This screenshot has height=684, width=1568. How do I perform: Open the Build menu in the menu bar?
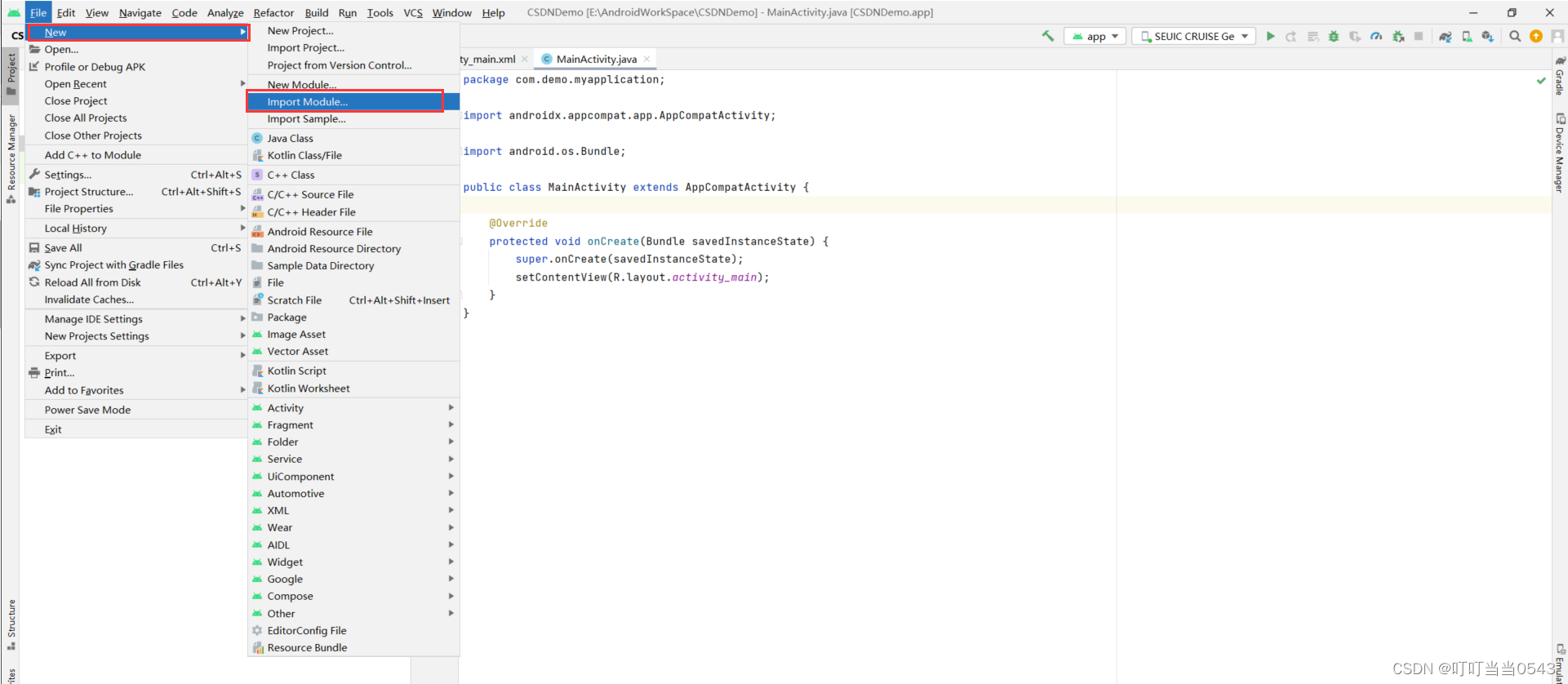pyautogui.click(x=317, y=12)
